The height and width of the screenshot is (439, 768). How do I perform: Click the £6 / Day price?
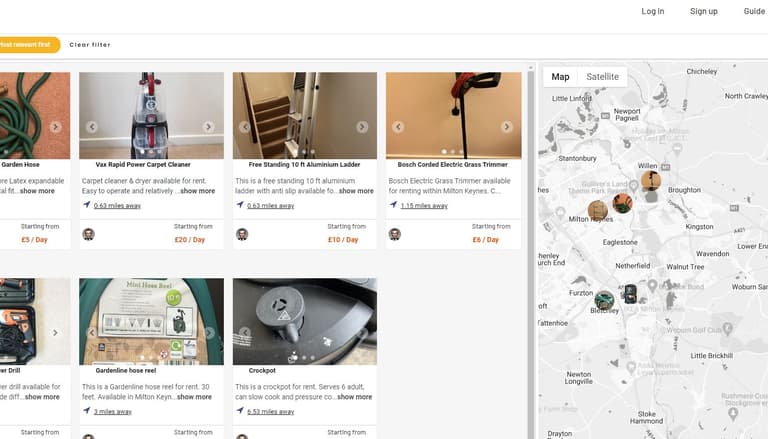pyautogui.click(x=485, y=240)
